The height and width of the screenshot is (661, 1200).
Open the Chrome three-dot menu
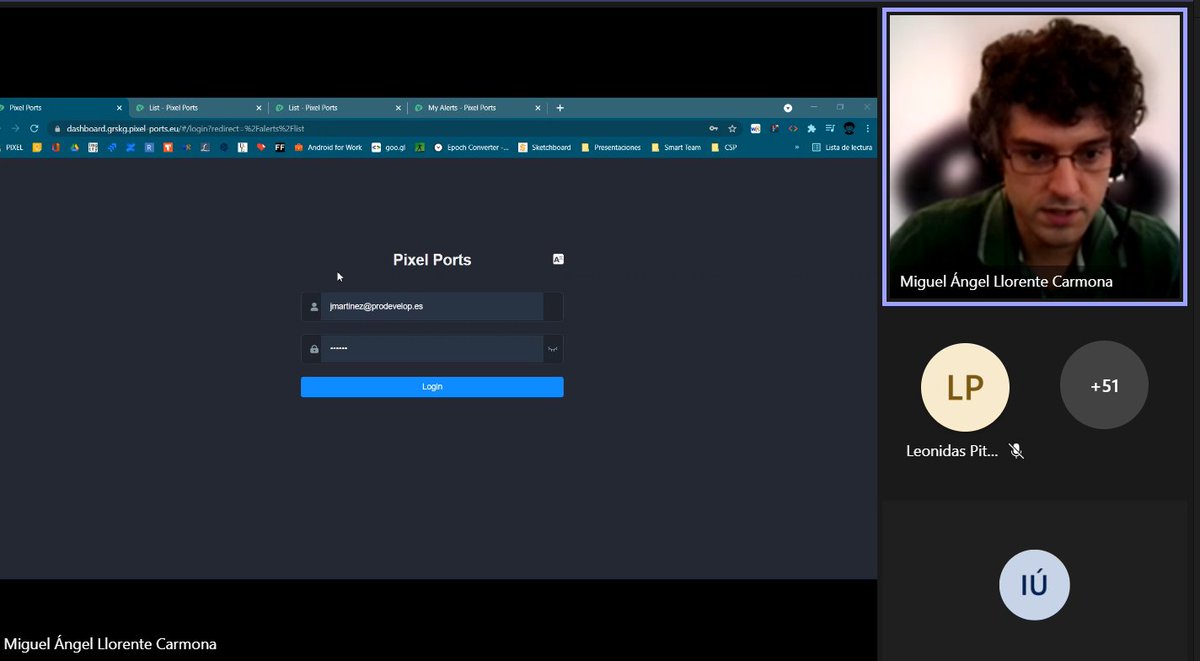pos(867,129)
